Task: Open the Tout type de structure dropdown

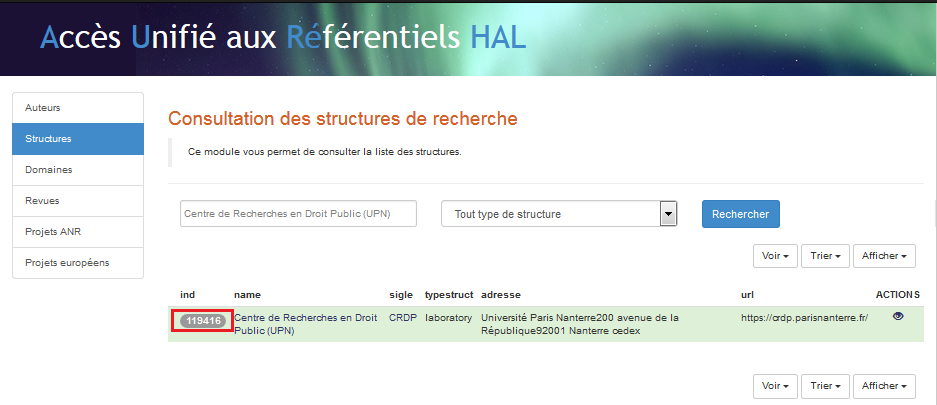Action: pyautogui.click(x=559, y=214)
